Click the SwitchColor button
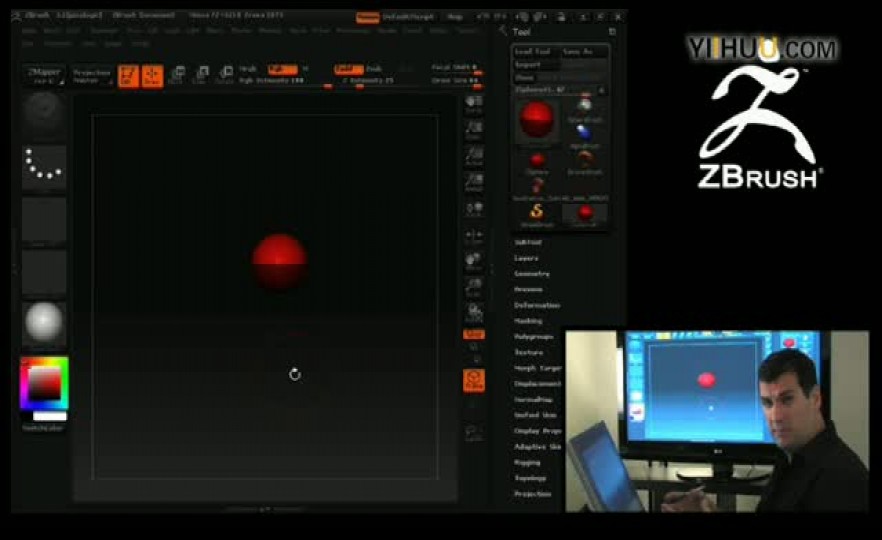This screenshot has height=540, width=882. pyautogui.click(x=43, y=429)
